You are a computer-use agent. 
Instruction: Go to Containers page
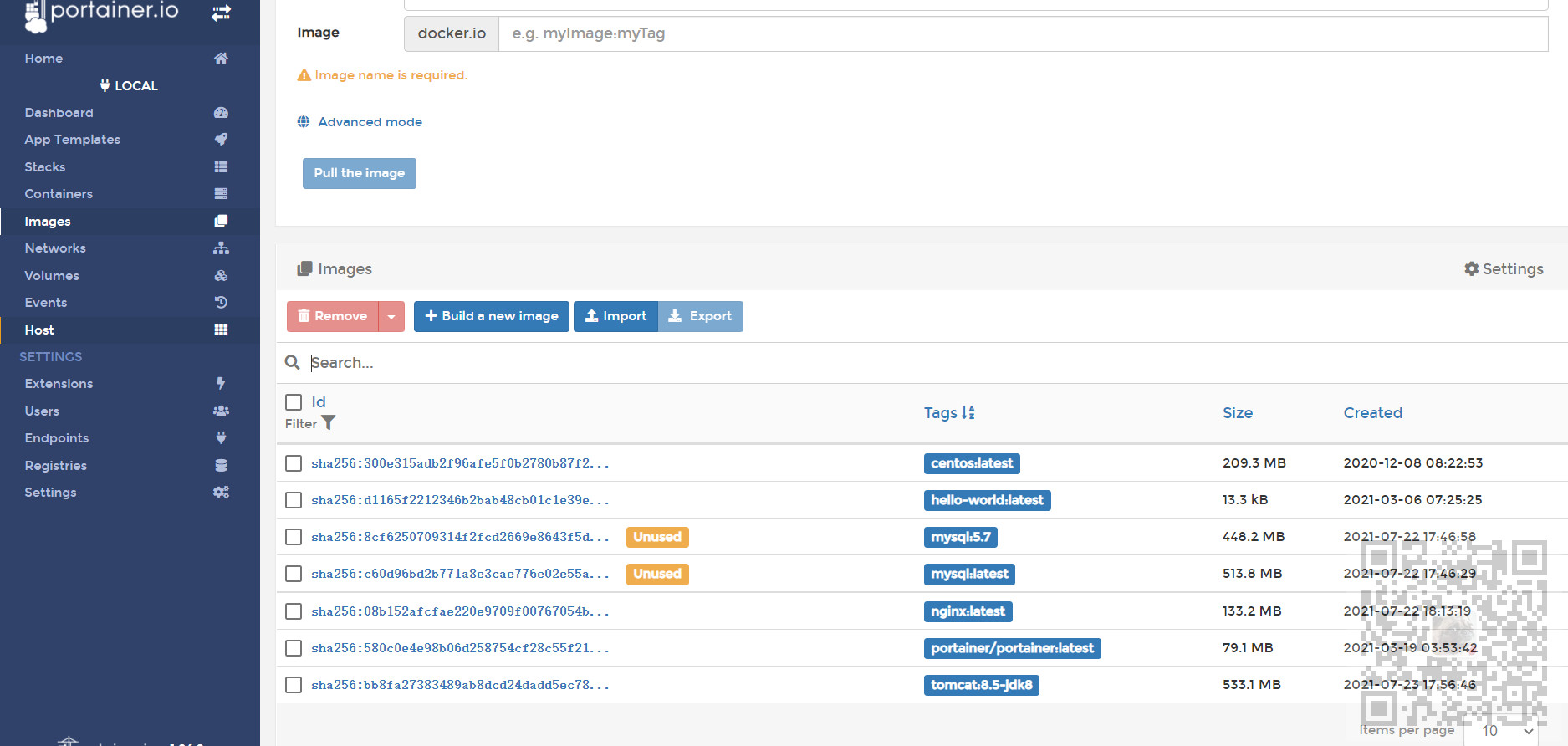click(59, 193)
